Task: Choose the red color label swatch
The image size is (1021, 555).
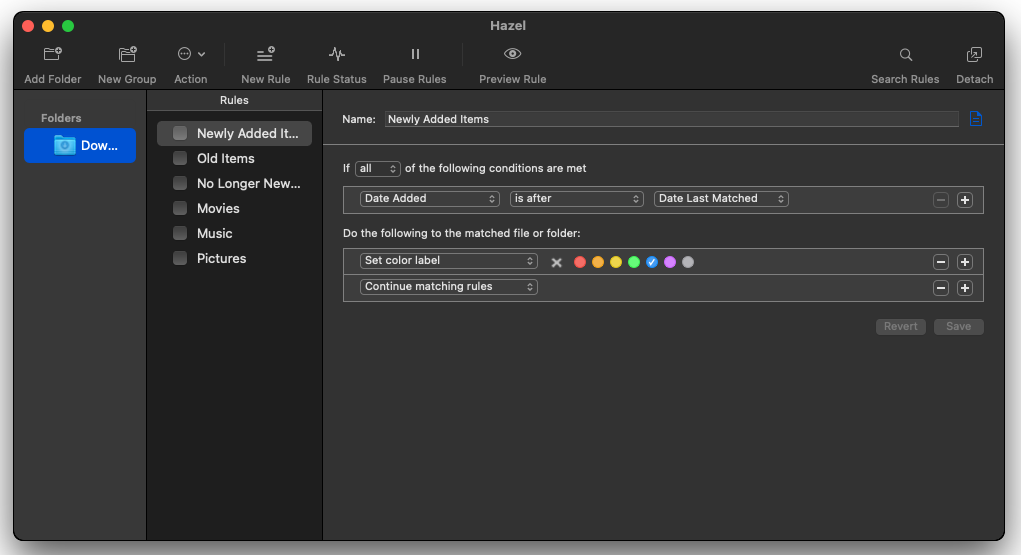Action: [x=580, y=262]
